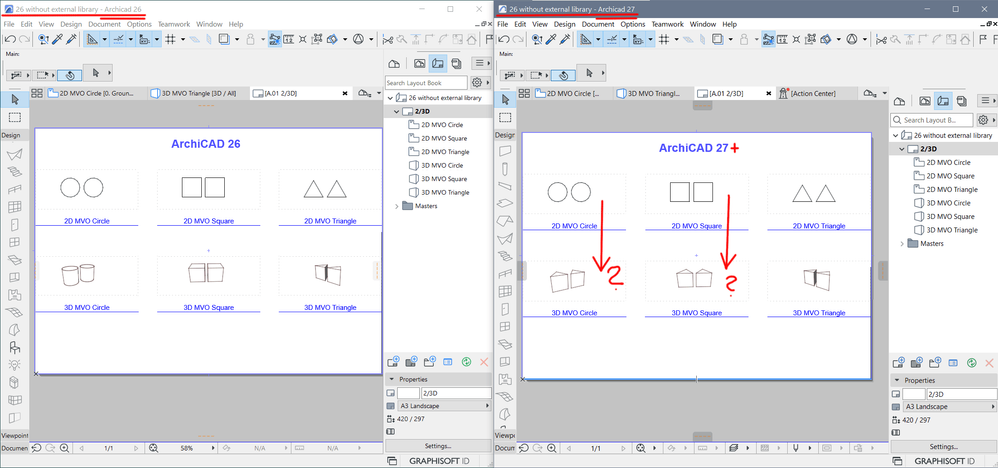Select 2D MVO Triangle in Archicad 27 navigator
This screenshot has height=468, width=998.
click(x=945, y=190)
